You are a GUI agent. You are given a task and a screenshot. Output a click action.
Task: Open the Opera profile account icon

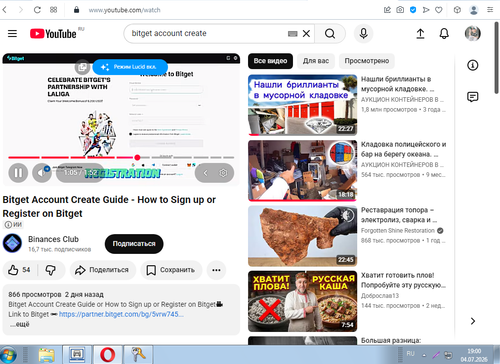point(474,10)
